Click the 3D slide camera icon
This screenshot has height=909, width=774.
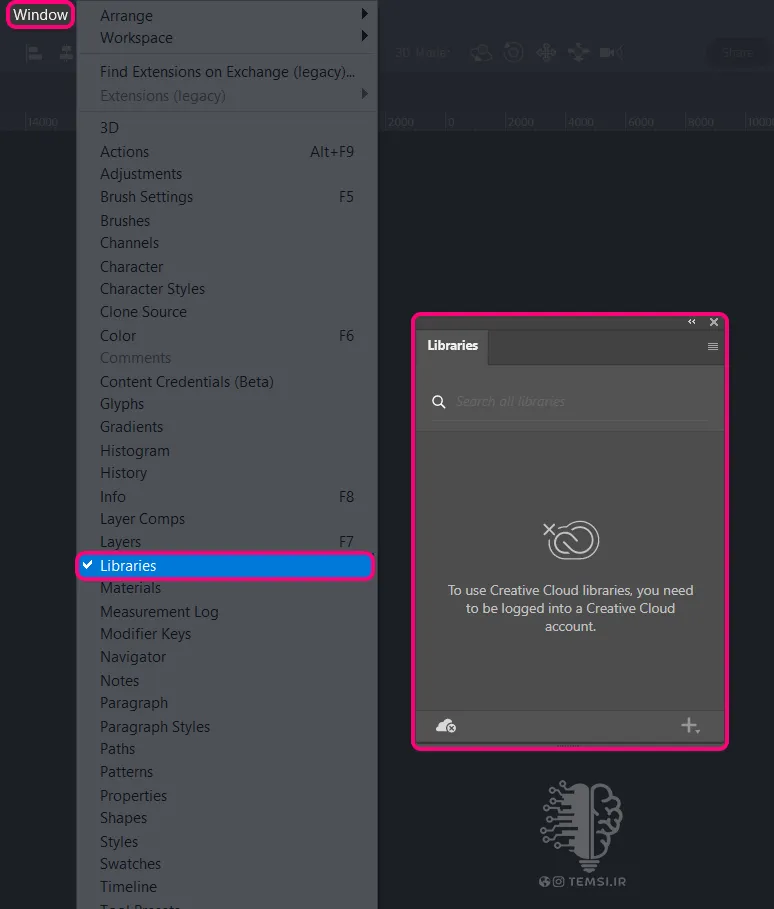(578, 53)
